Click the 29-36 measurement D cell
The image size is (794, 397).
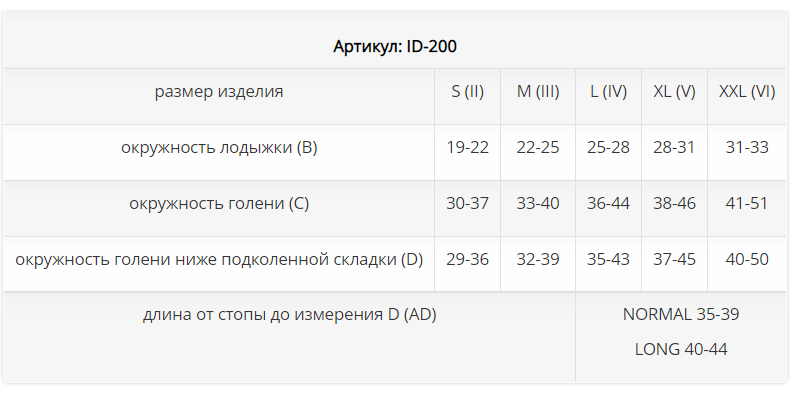click(x=467, y=259)
